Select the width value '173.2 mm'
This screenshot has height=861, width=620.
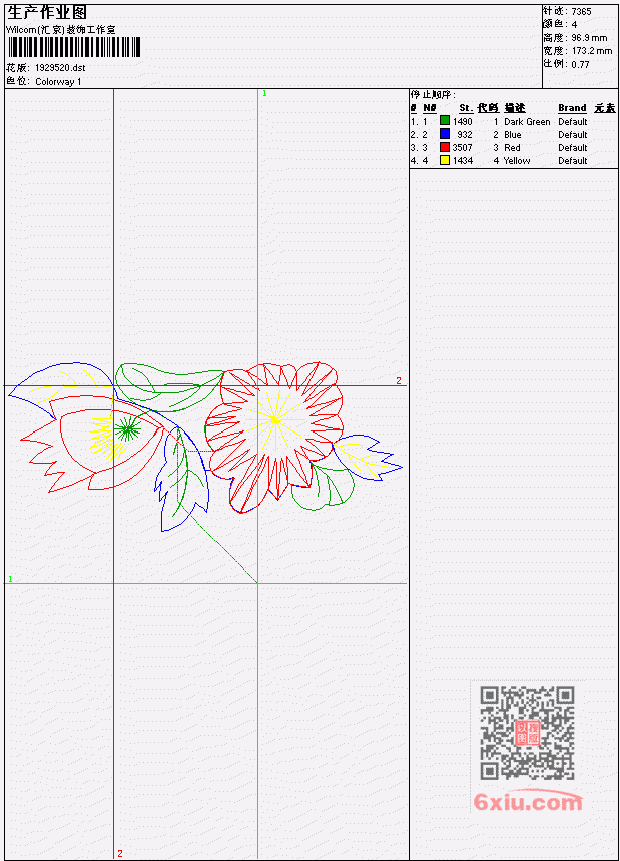592,51
